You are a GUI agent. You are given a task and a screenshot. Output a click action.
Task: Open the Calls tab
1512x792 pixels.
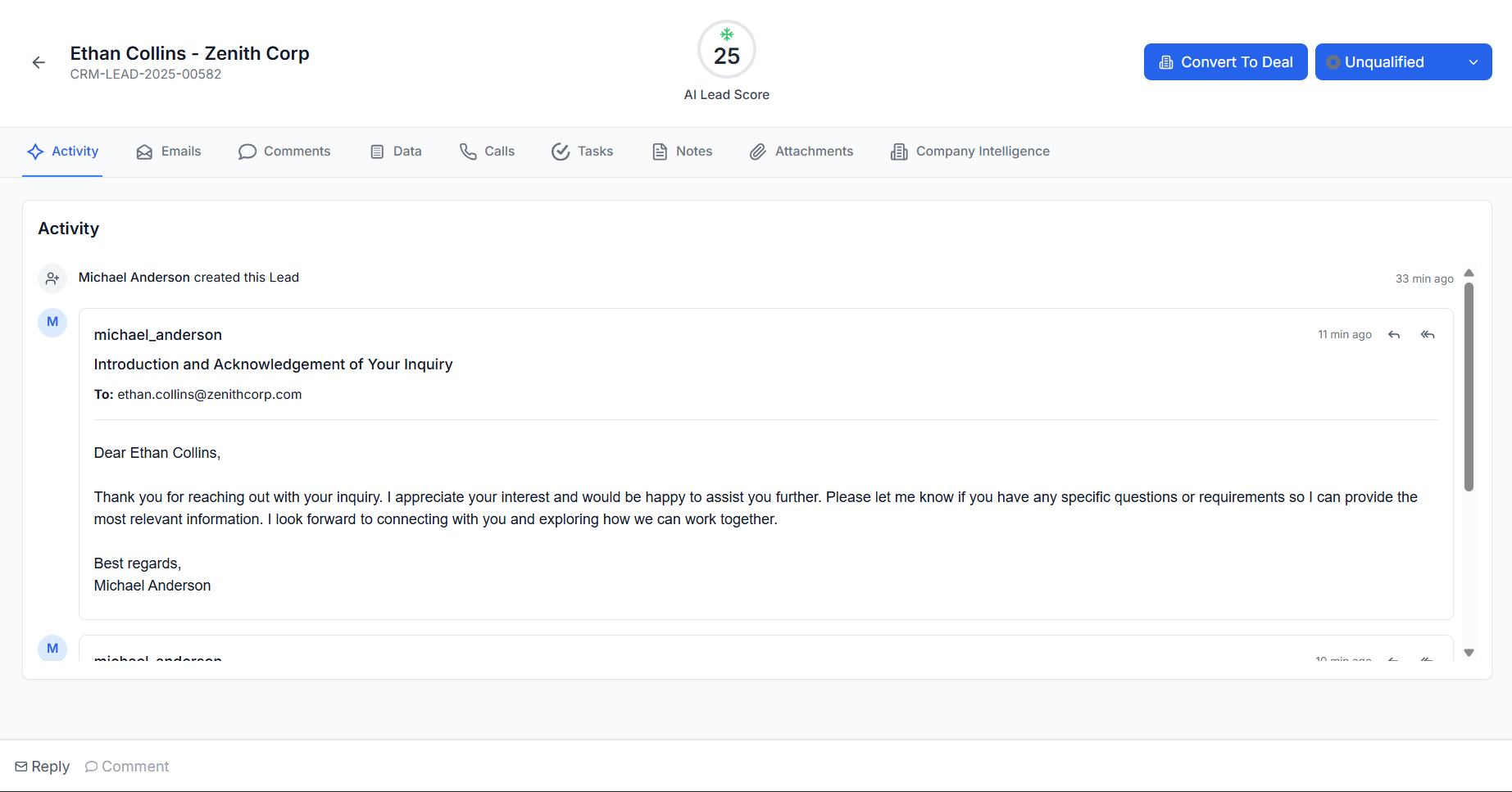(x=487, y=152)
